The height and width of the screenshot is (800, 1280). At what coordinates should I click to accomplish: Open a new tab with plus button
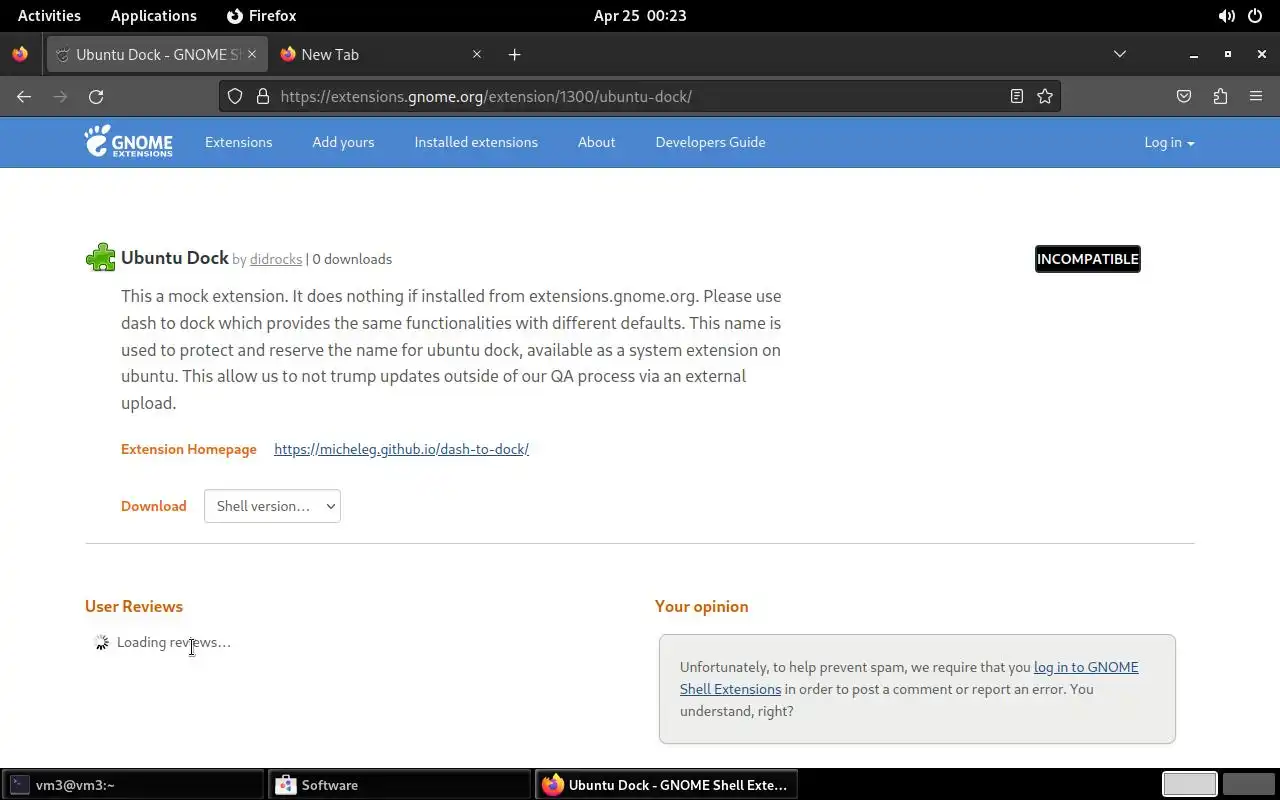[x=514, y=54]
